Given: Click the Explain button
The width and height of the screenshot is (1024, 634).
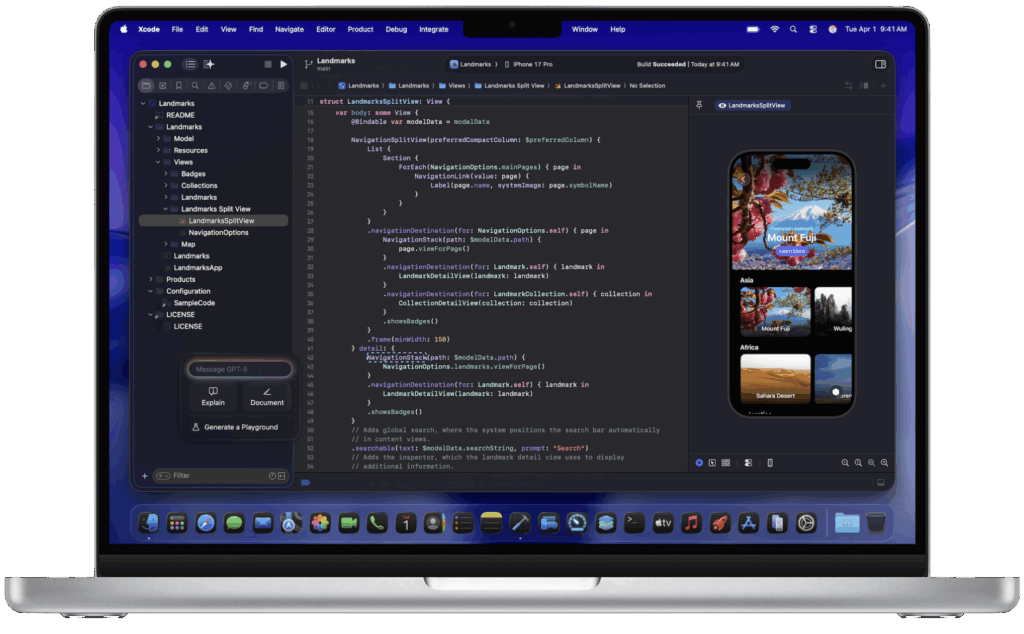Looking at the screenshot, I should 213,397.
